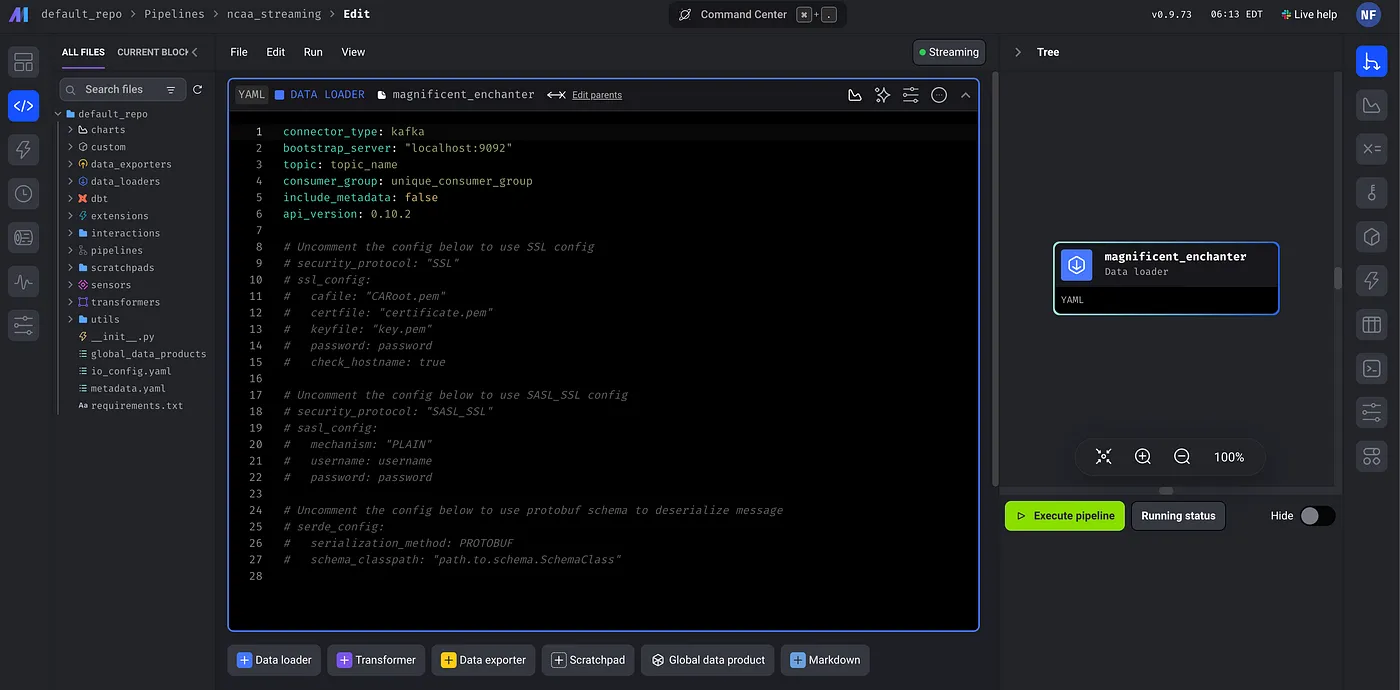This screenshot has height=690, width=1400.
Task: Toggle the Hide switch in the tree panel
Action: click(x=1317, y=516)
